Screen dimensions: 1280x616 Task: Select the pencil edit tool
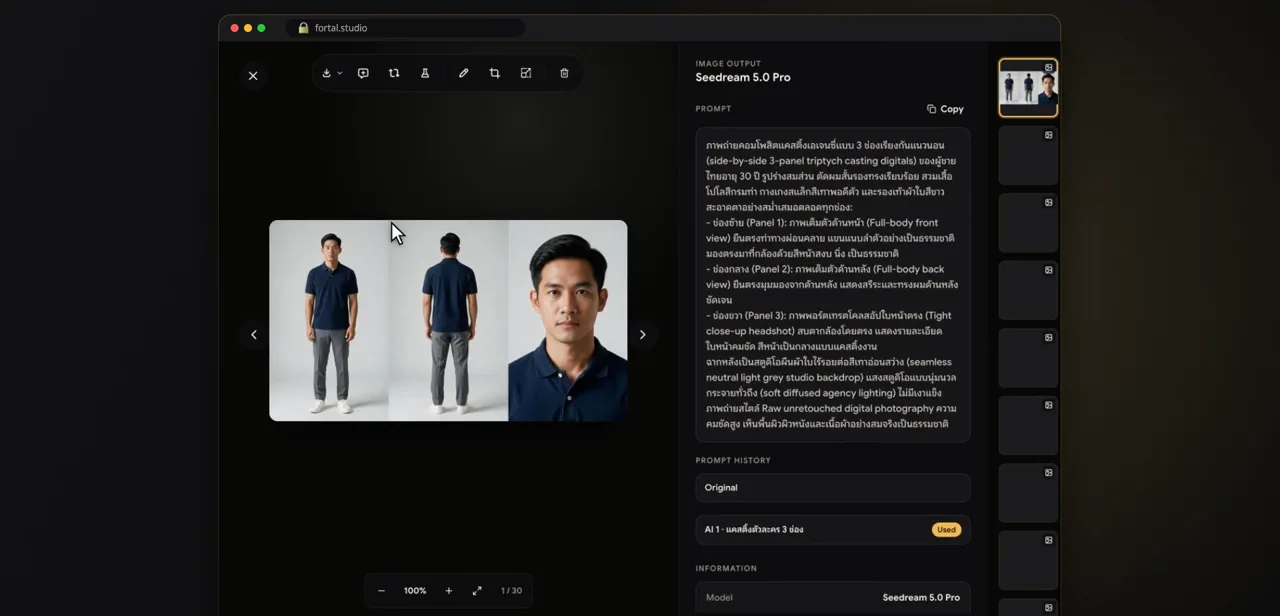pyautogui.click(x=464, y=73)
